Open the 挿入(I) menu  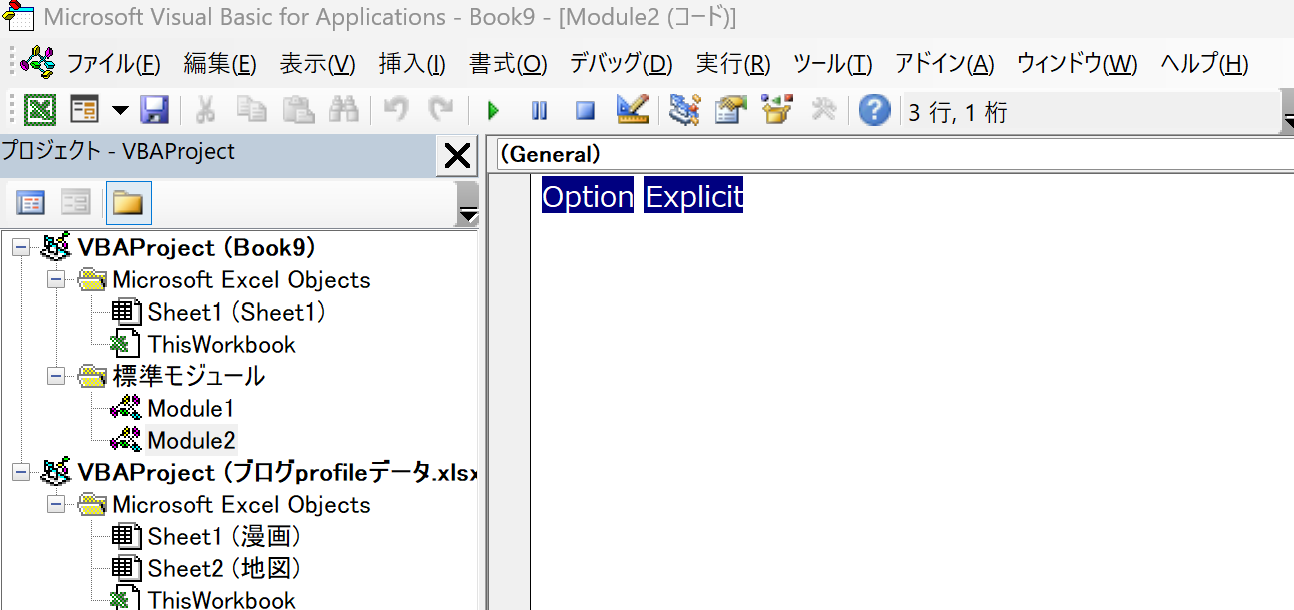click(412, 64)
